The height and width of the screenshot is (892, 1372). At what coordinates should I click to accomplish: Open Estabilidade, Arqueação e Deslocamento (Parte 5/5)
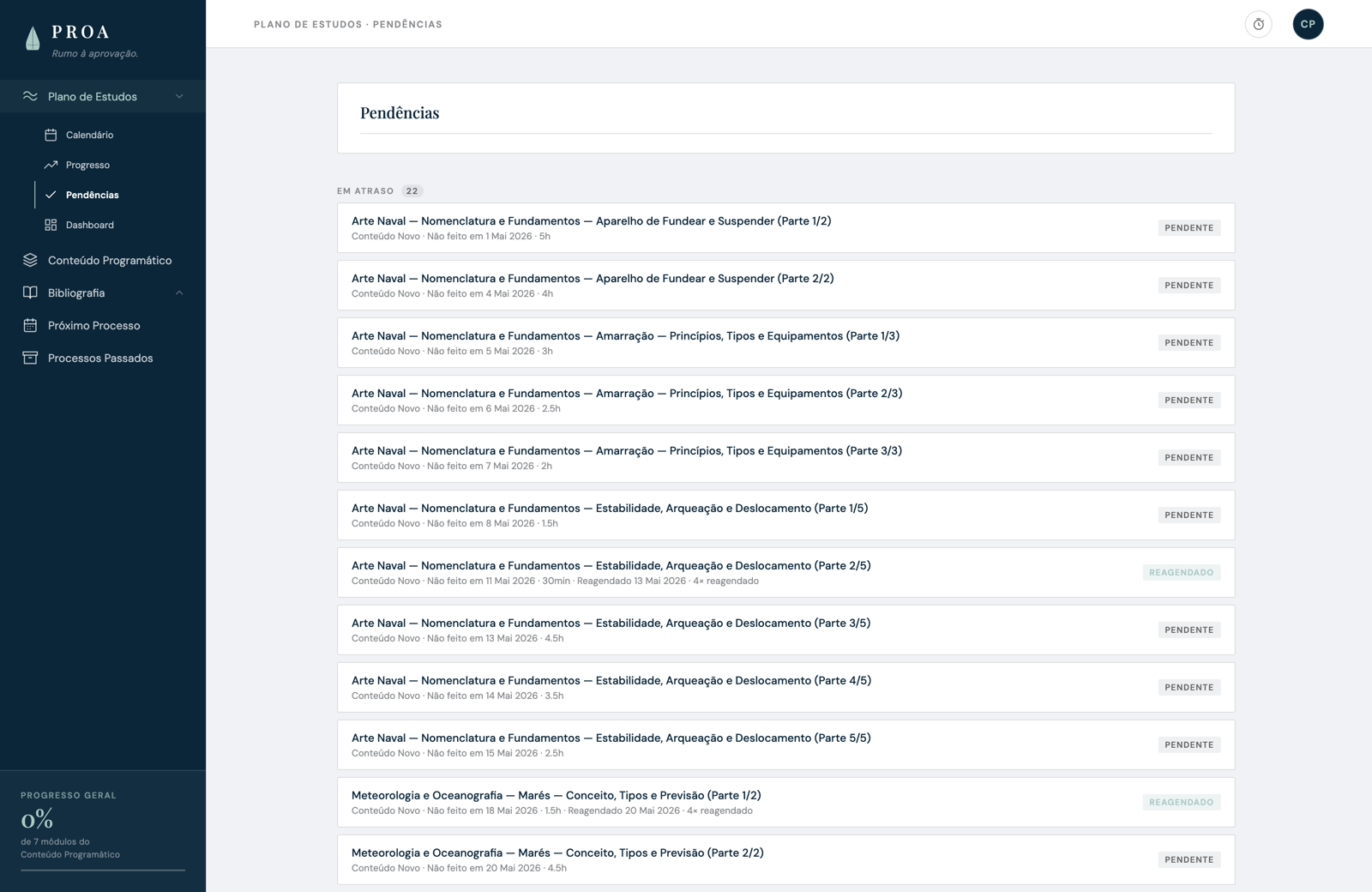point(785,745)
